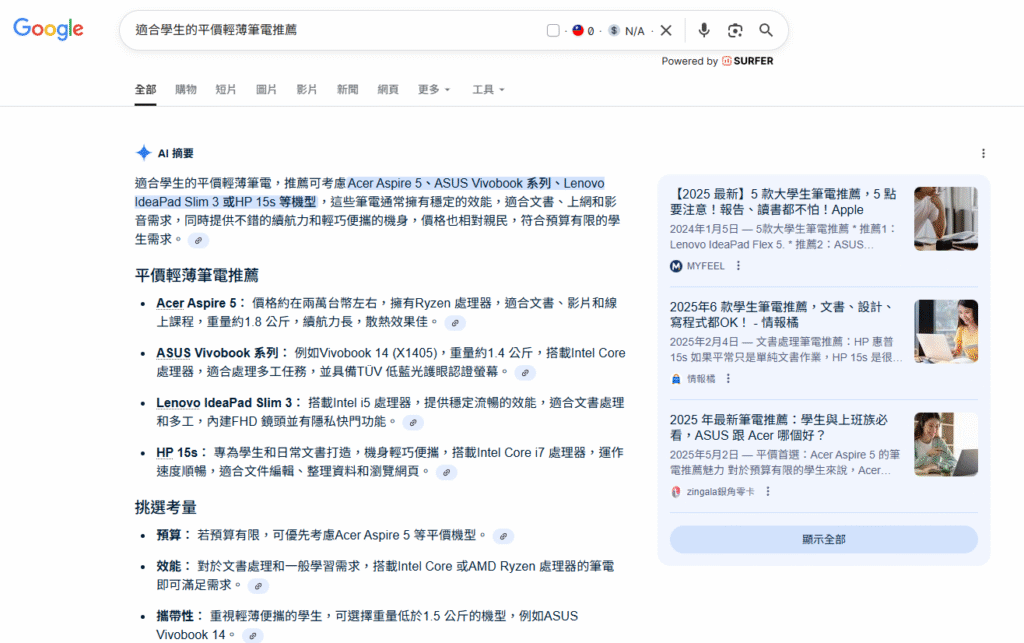
Task: Click the magnifying glass search icon
Action: (766, 31)
